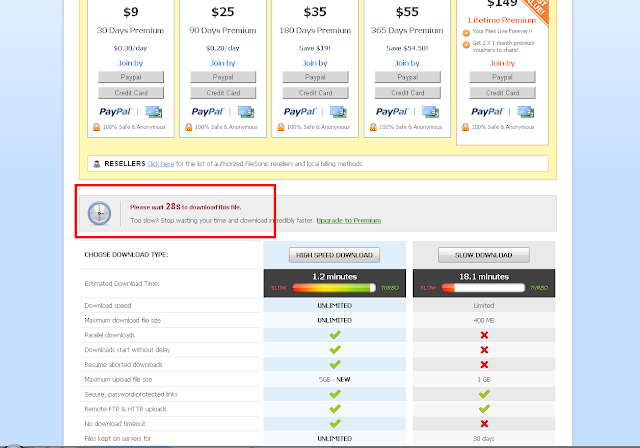Click slow download check for Remote FTP uploads

click(x=484, y=409)
